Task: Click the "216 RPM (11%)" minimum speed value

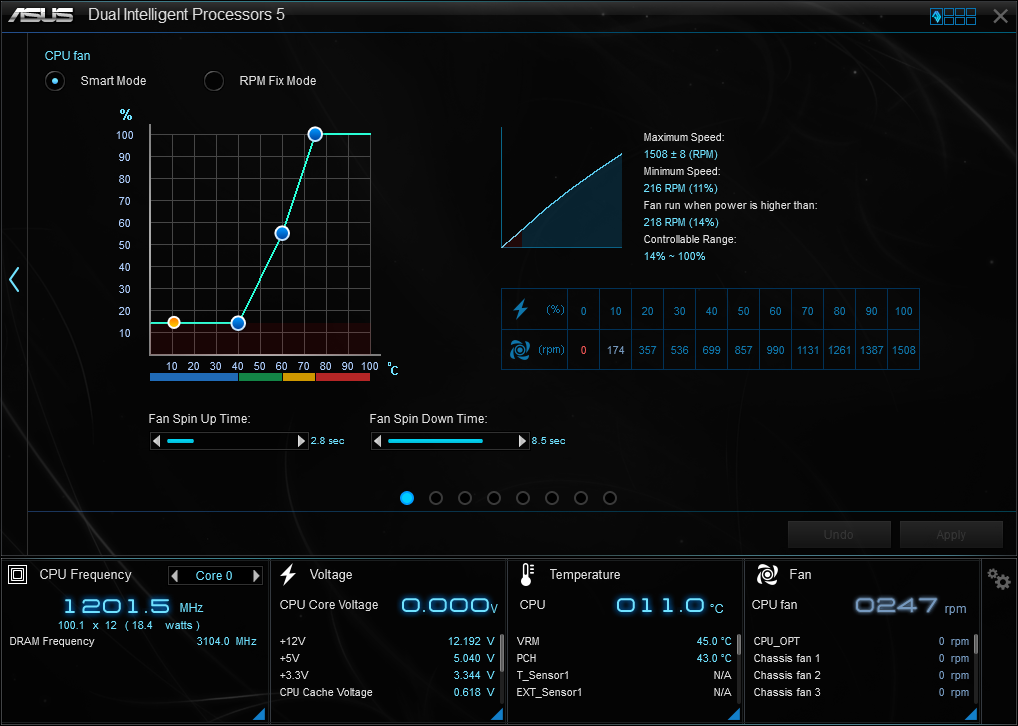Action: click(680, 188)
